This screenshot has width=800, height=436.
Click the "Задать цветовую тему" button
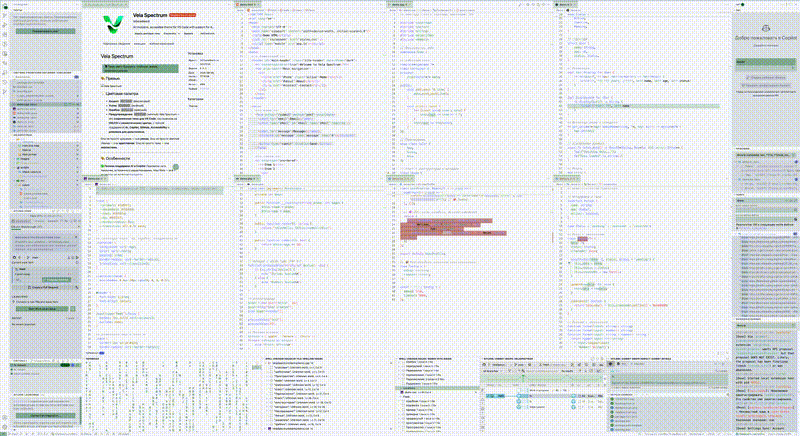pos(147,34)
